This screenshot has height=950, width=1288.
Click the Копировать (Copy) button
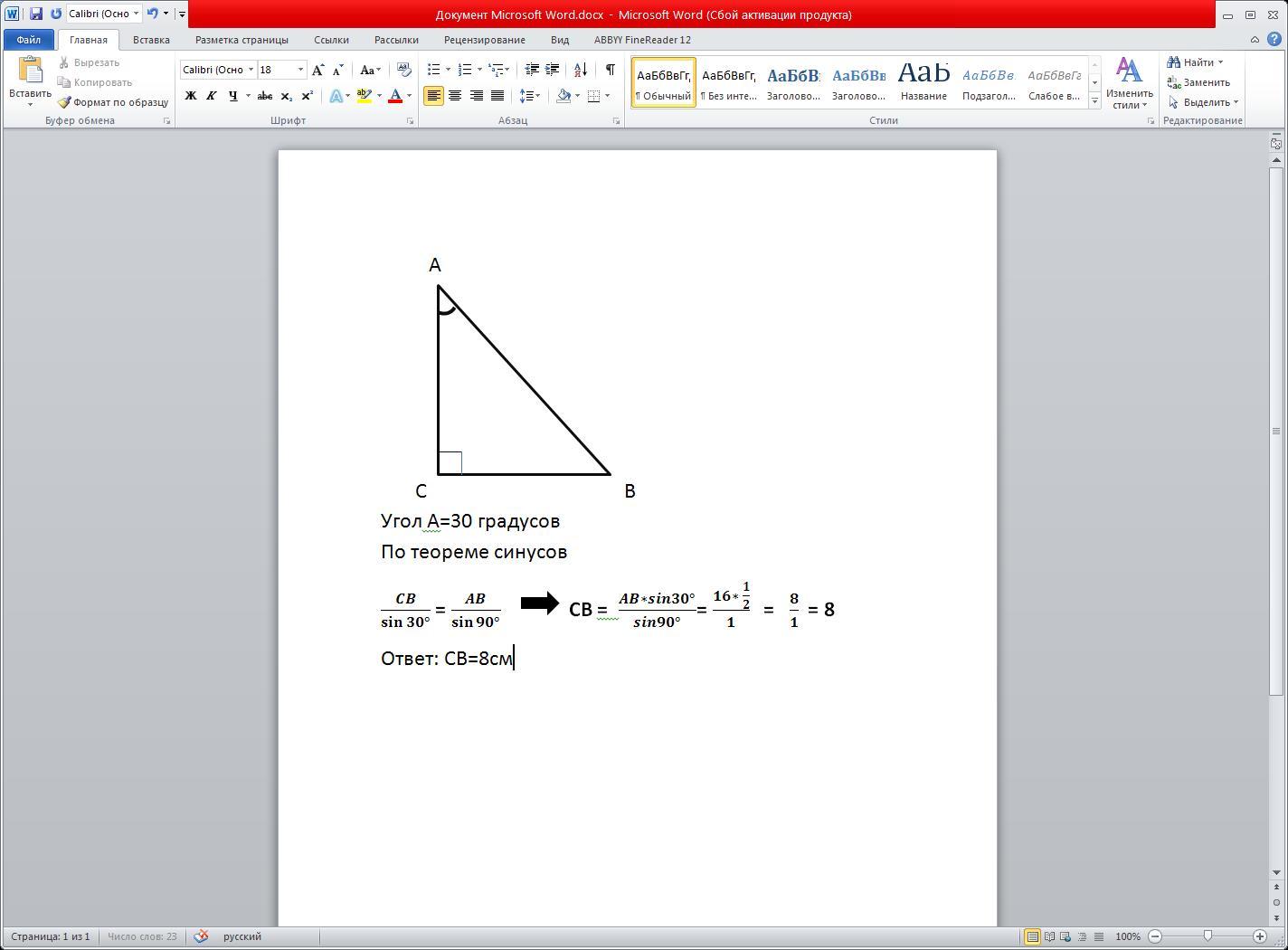95,82
